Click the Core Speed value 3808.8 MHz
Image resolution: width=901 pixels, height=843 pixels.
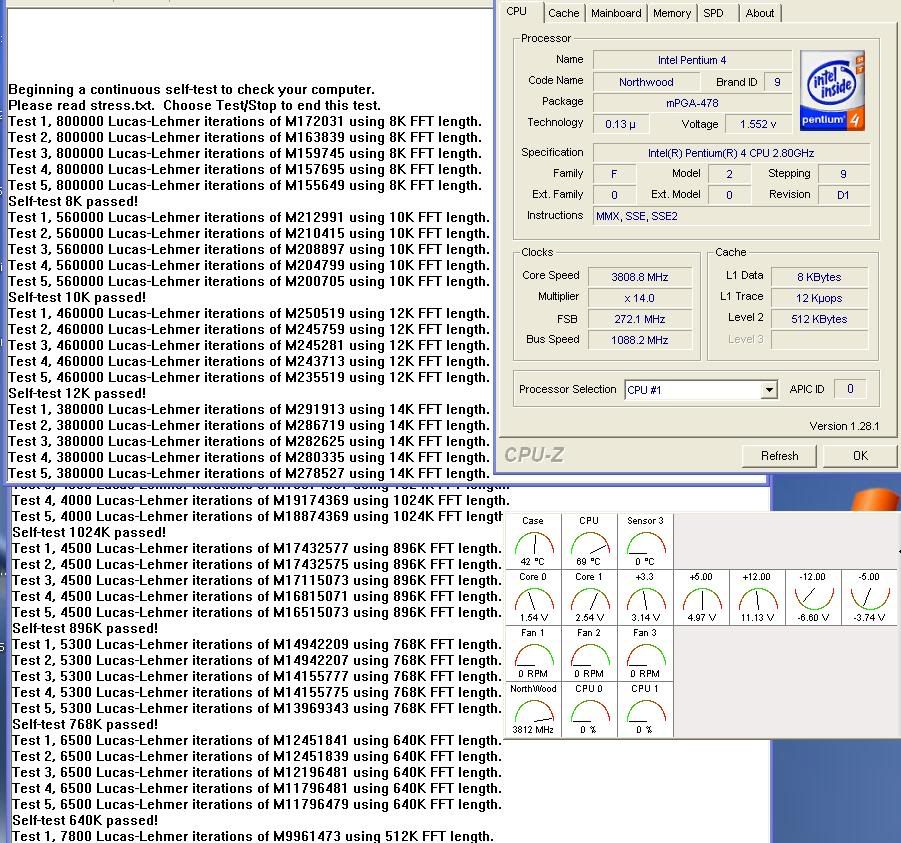click(640, 277)
